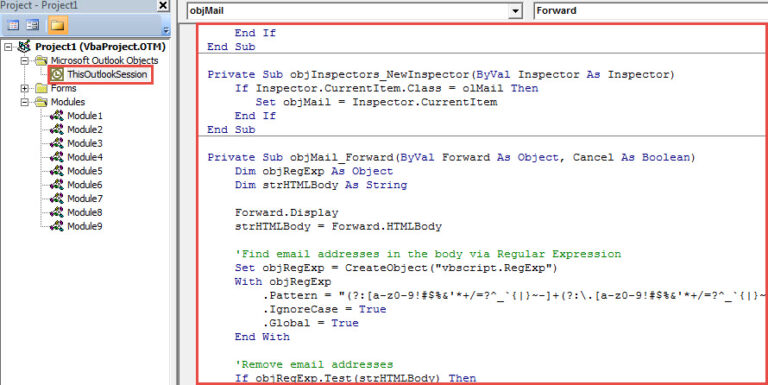Collapse the Project1 (VbaProject.OTM) node
This screenshot has height=385, width=768.
click(x=8, y=47)
